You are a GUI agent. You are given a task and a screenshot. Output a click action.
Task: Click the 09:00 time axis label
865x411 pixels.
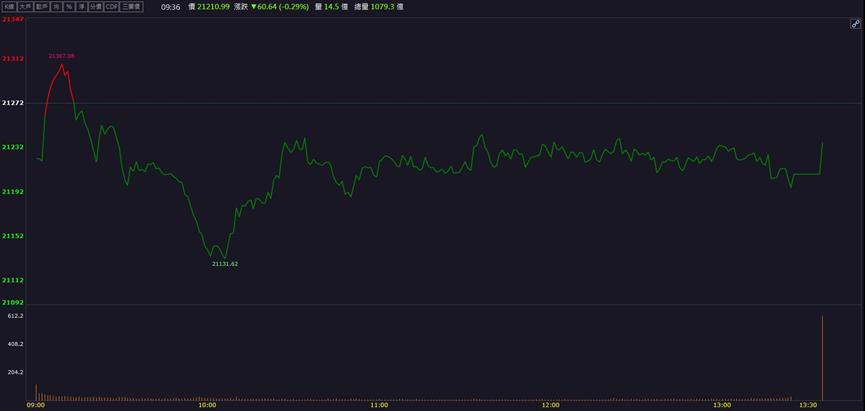pos(35,405)
